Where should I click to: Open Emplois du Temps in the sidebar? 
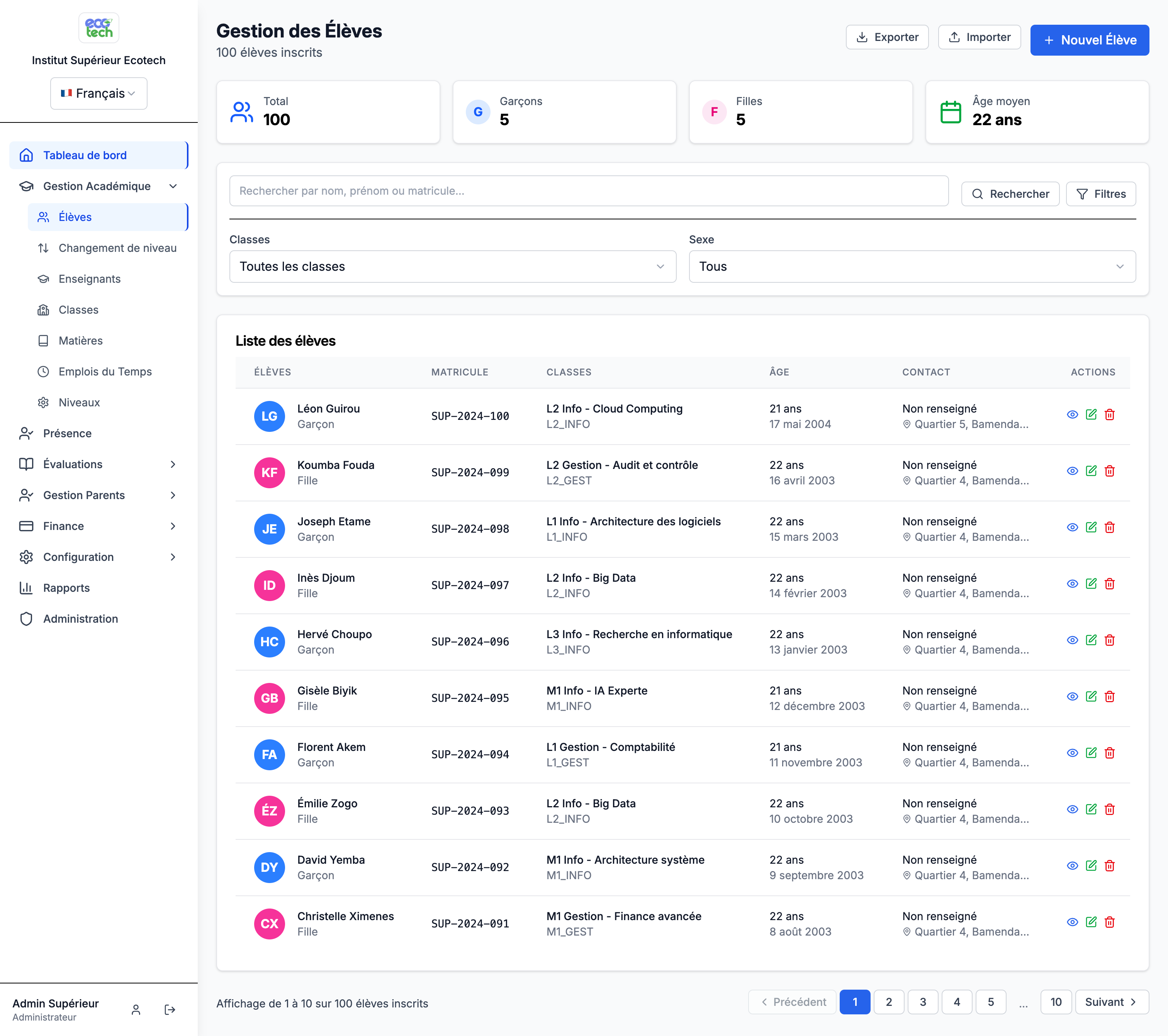click(x=105, y=372)
